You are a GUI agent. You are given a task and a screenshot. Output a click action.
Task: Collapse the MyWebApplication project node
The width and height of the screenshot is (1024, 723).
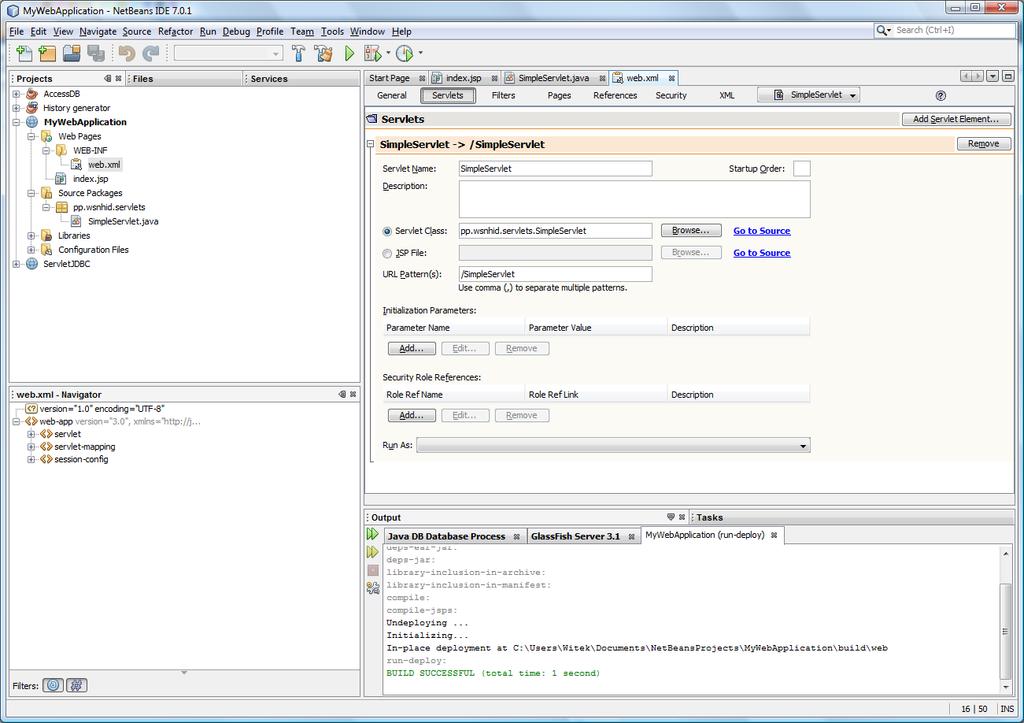(16, 122)
